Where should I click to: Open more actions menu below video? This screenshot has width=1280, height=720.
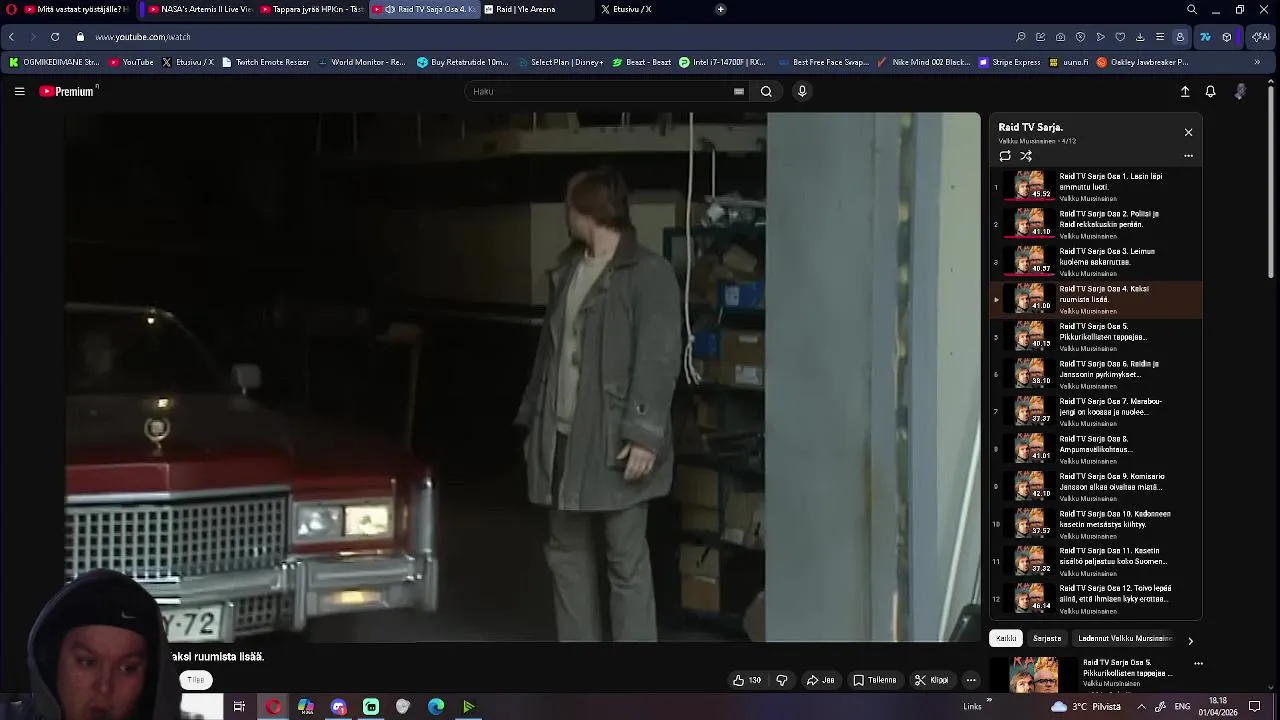(x=970, y=680)
